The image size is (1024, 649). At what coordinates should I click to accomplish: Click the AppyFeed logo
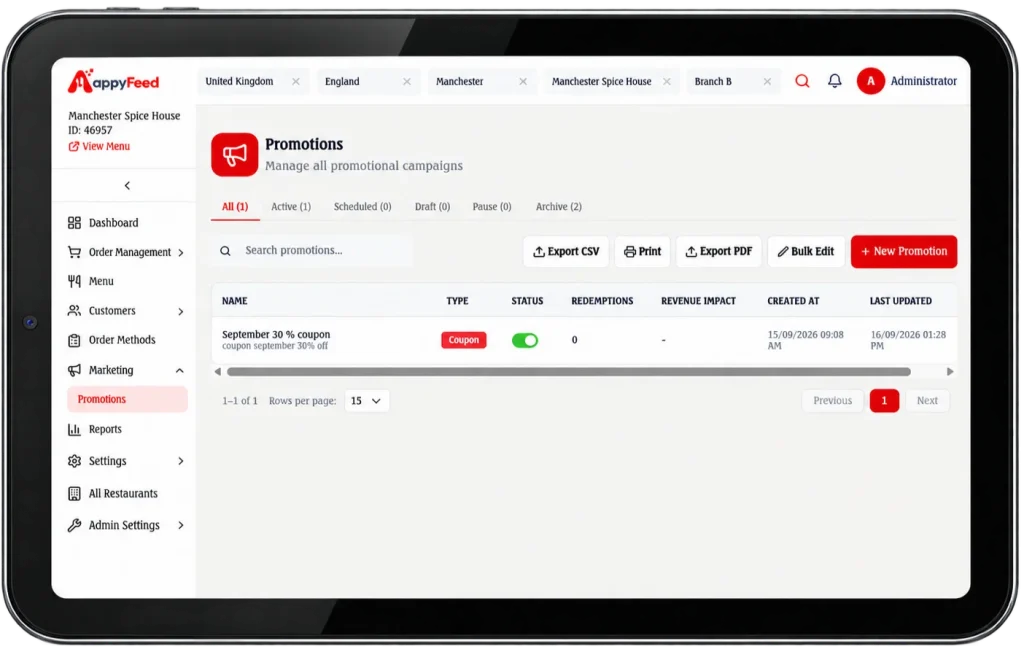[x=114, y=82]
